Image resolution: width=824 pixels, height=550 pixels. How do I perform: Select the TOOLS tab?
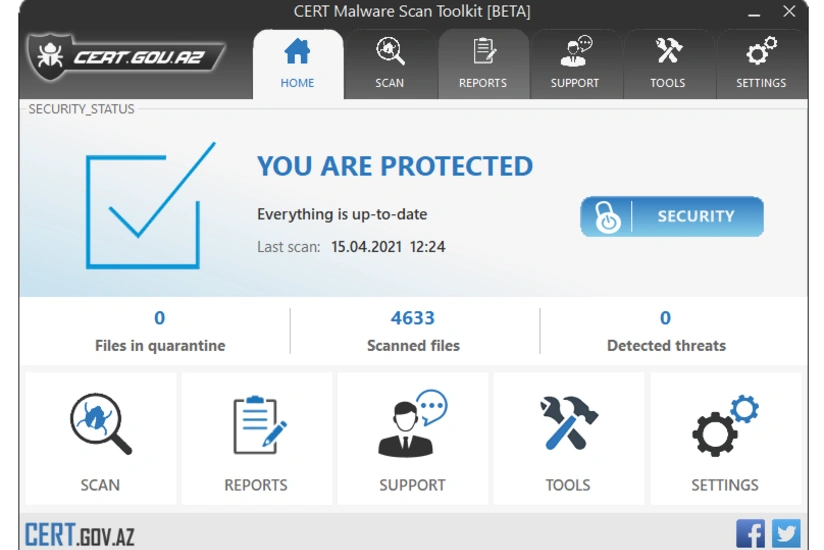click(x=668, y=64)
